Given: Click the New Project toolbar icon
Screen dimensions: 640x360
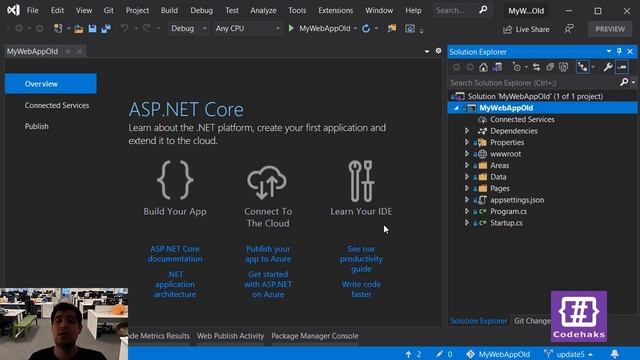Looking at the screenshot, I should [58, 29].
